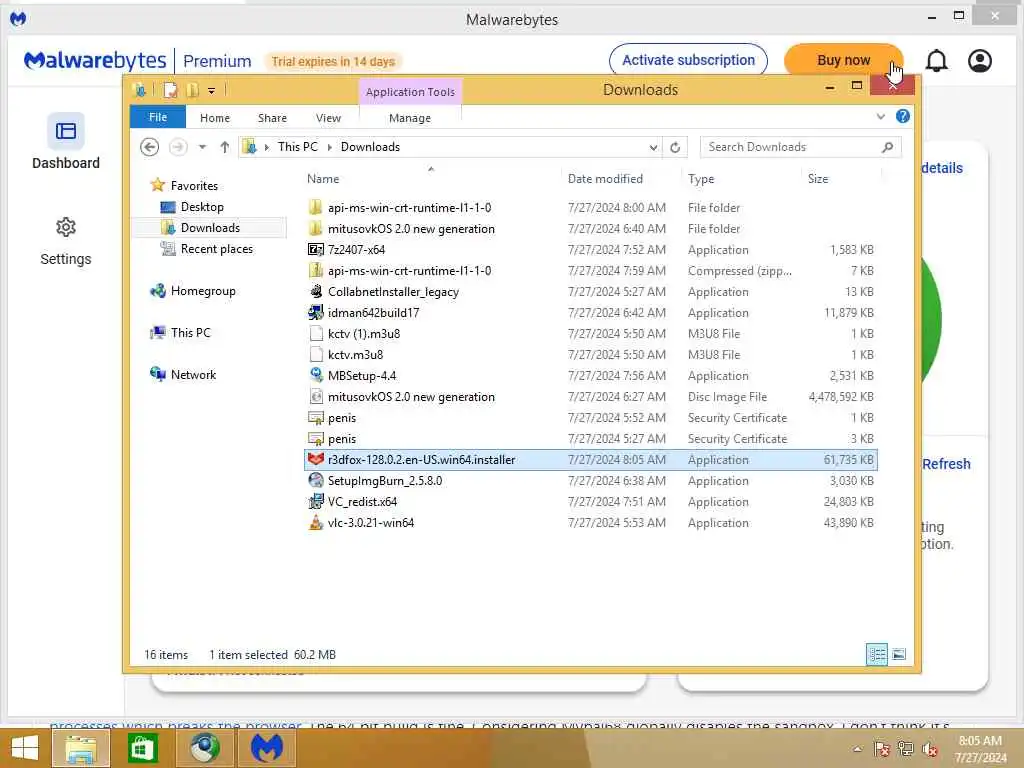Click Activate subscription button
The height and width of the screenshot is (768, 1024).
click(688, 60)
